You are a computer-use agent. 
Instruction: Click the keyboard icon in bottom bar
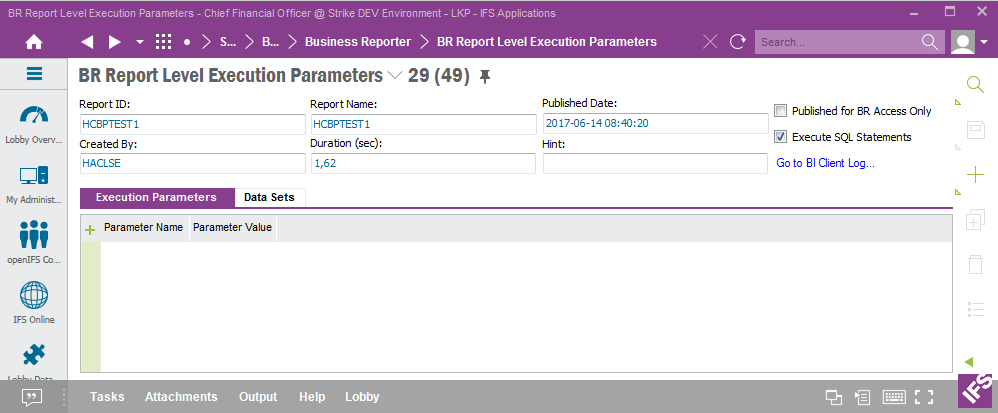click(x=894, y=398)
